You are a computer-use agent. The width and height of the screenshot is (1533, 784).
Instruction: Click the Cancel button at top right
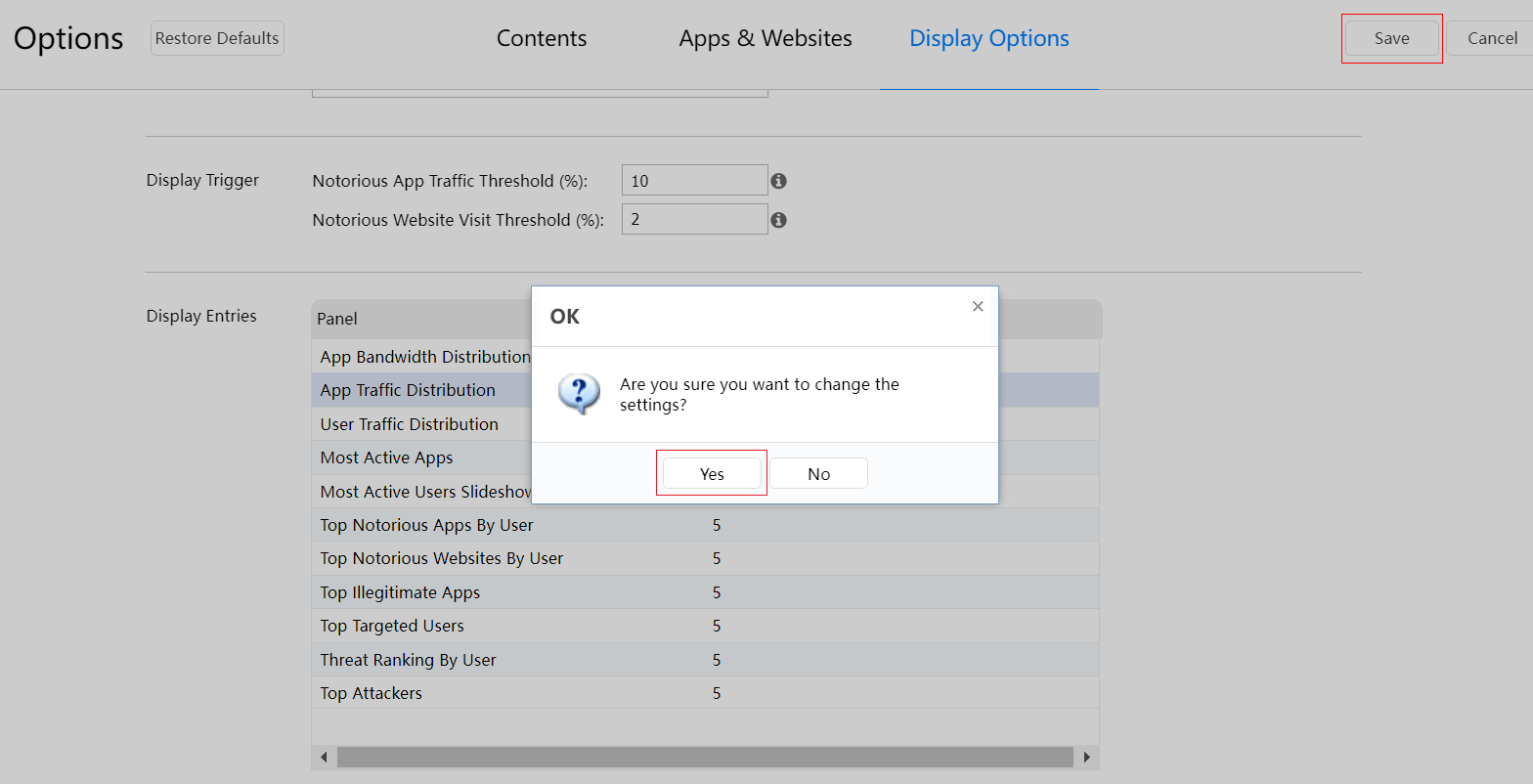(1492, 38)
